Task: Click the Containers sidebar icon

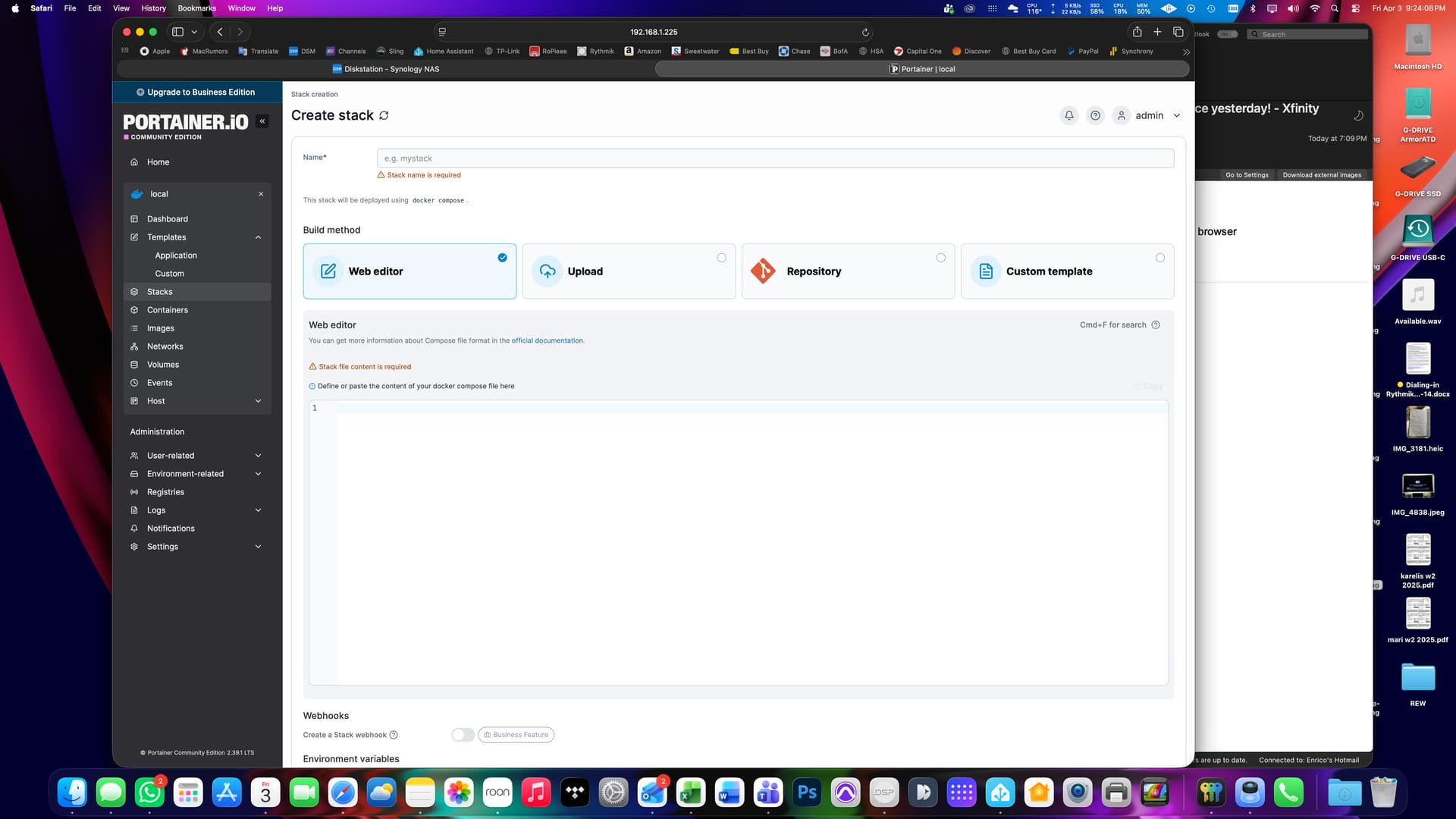Action: click(134, 310)
